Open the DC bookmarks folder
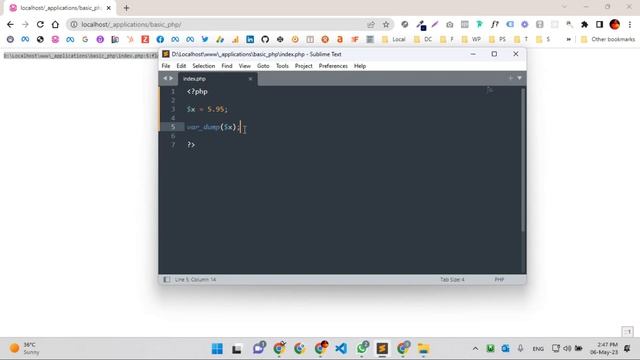640x360 pixels. (x=423, y=39)
